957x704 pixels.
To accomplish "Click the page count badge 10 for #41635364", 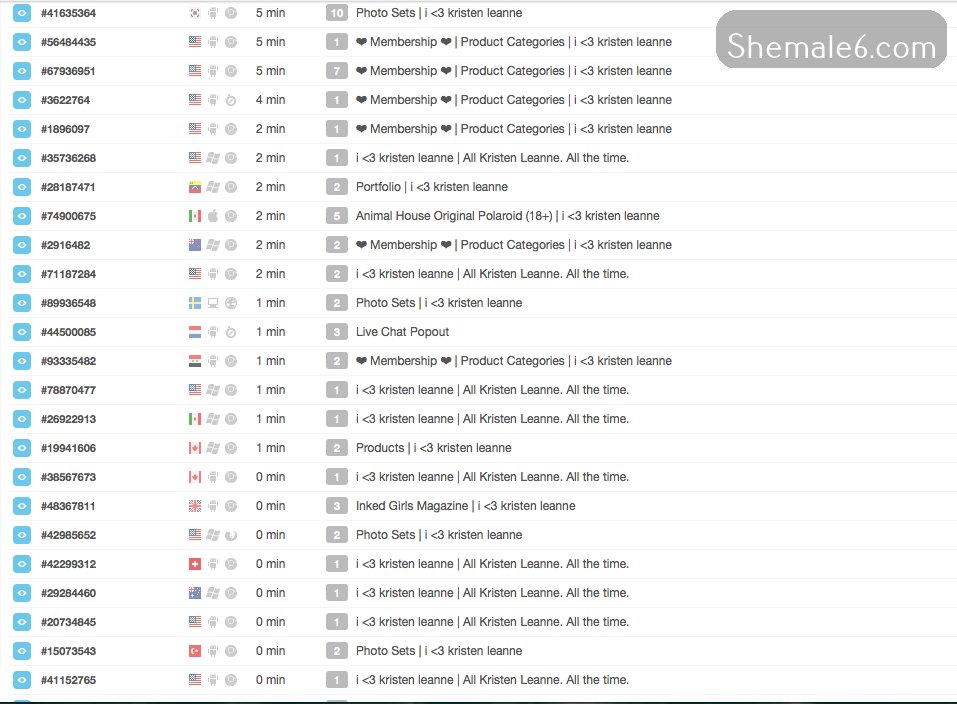I will click(x=337, y=13).
